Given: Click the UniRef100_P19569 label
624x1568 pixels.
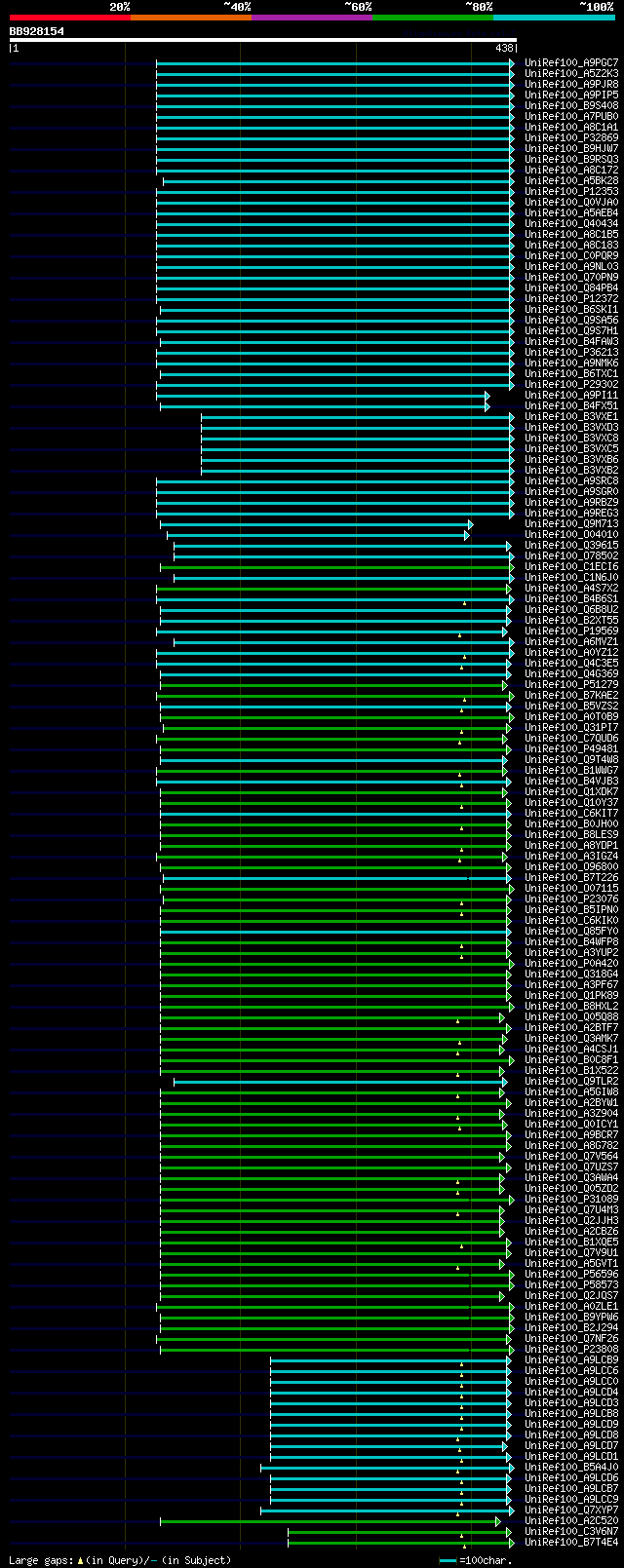Looking at the screenshot, I should 571,631.
